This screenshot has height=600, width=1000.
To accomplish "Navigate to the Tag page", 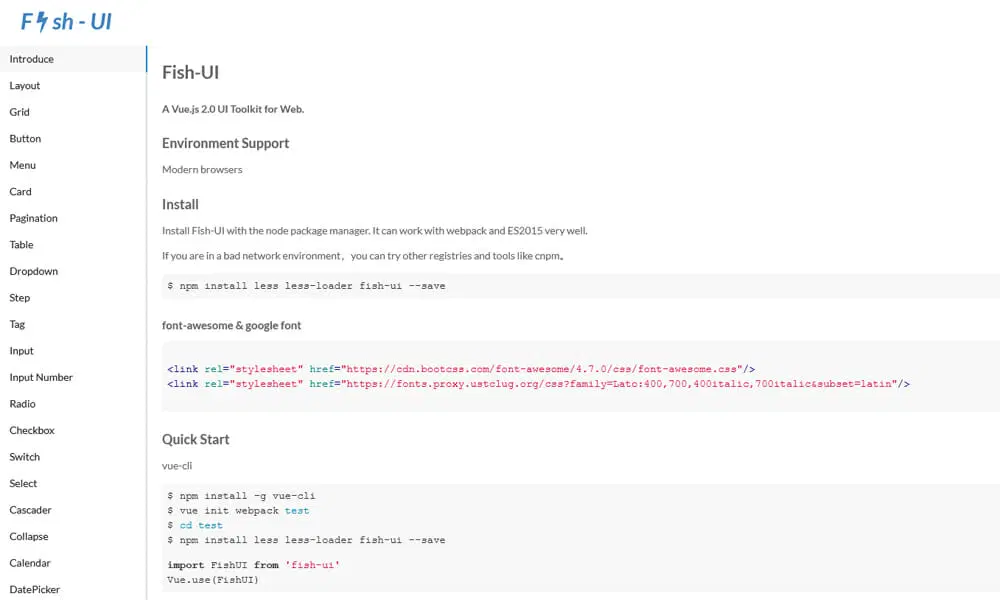I will pos(73,324).
